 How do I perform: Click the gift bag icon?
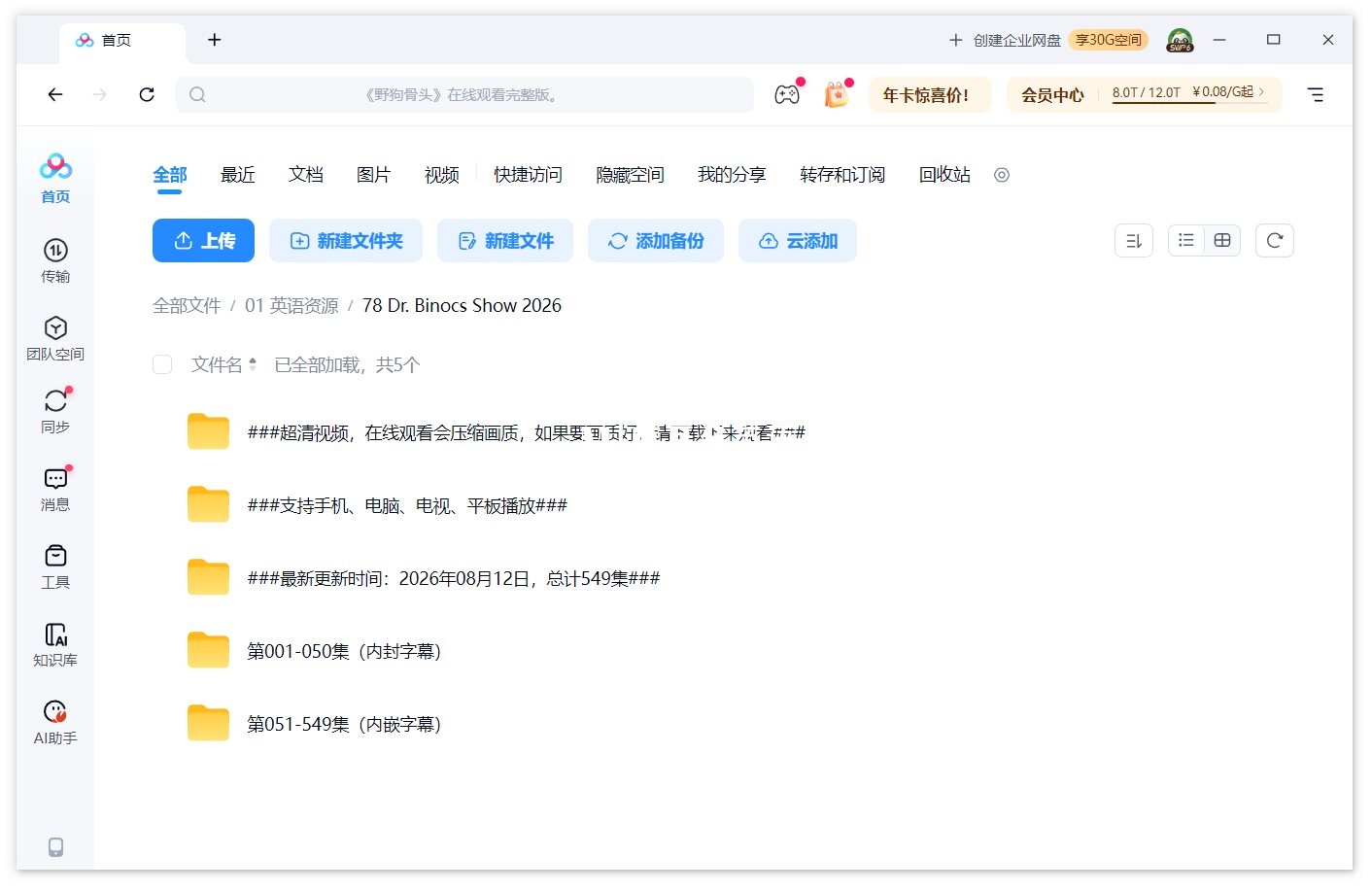coord(836,94)
